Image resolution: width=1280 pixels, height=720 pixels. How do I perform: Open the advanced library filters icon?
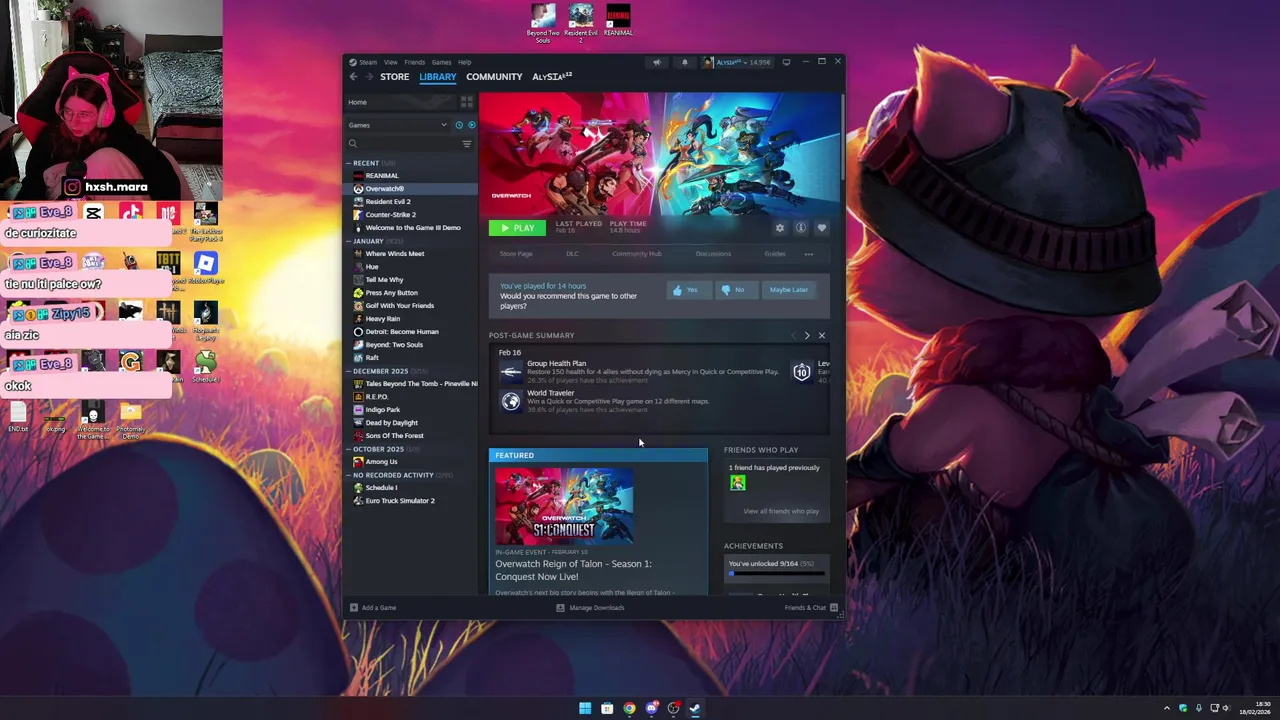click(466, 144)
